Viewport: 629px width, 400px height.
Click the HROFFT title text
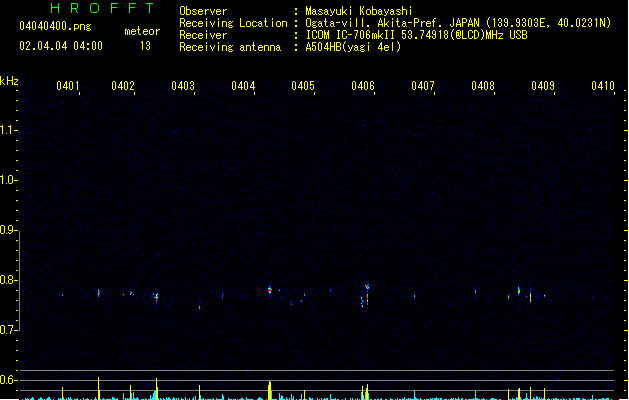[102, 8]
